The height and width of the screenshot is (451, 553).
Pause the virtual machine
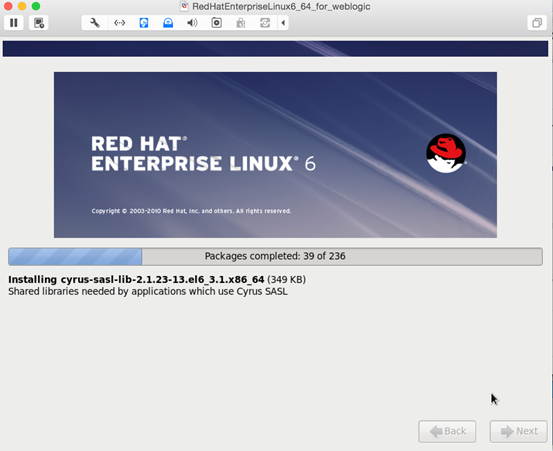(x=14, y=23)
